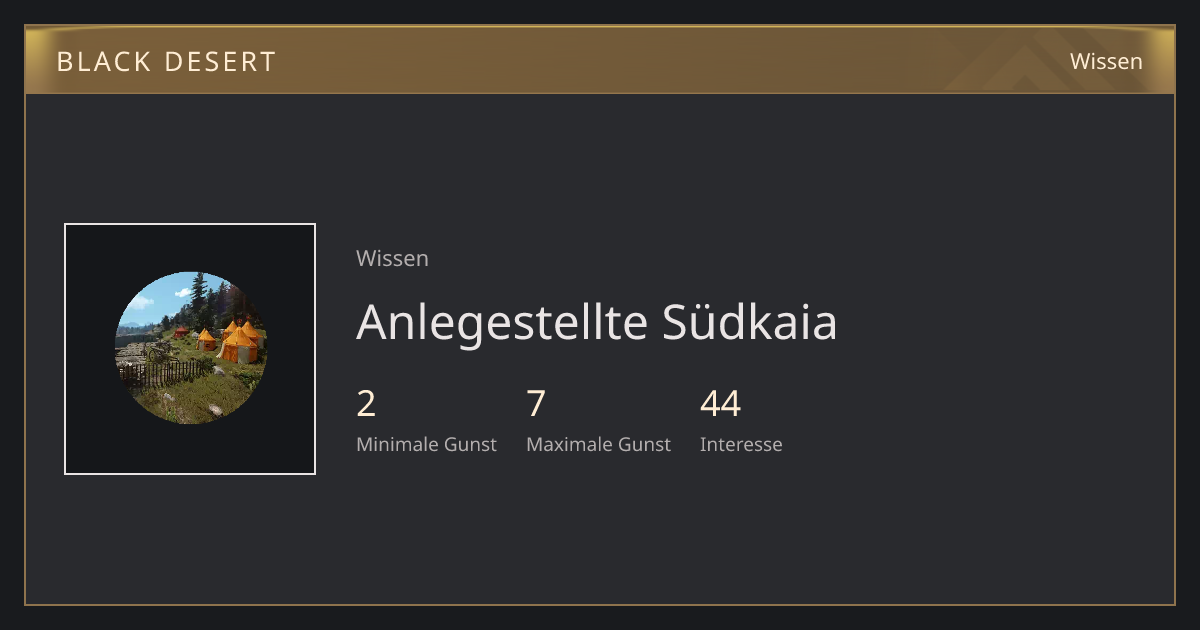Open the Wissen link in header
This screenshot has height=630, width=1200.
(x=1106, y=61)
